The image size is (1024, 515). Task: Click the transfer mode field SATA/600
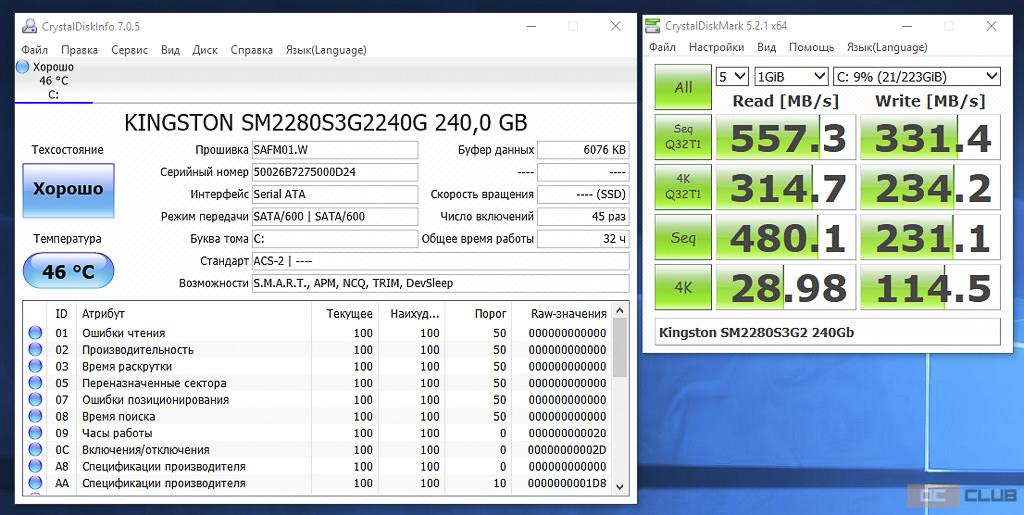(x=335, y=217)
